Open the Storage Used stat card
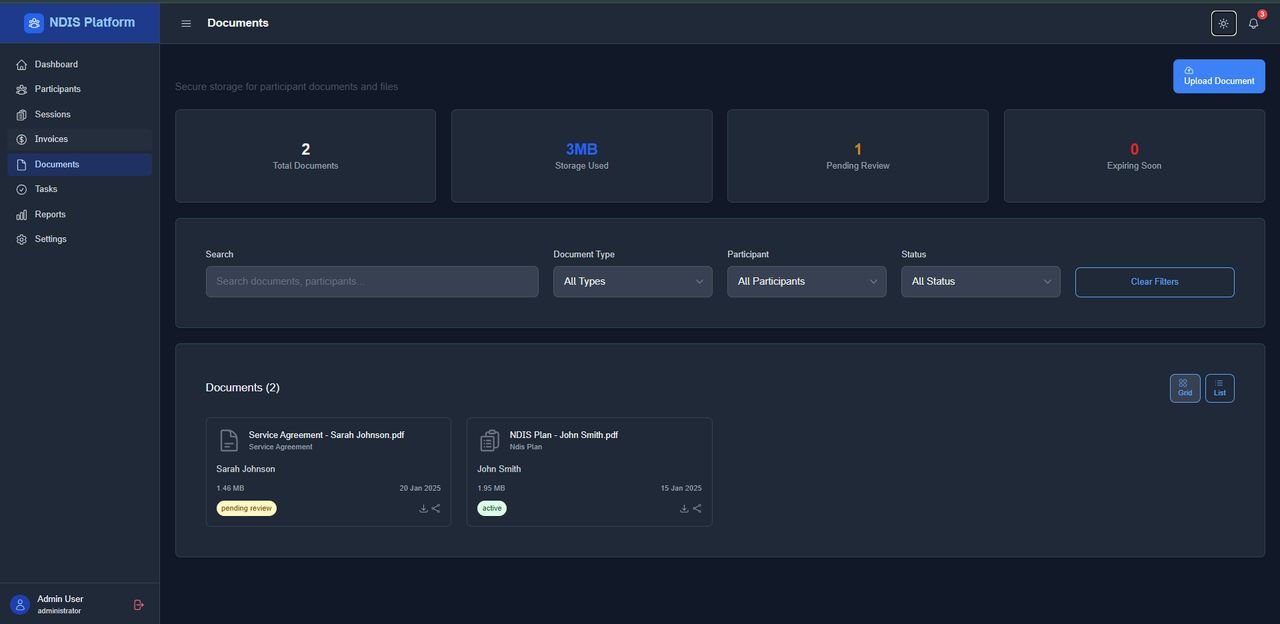Image resolution: width=1280 pixels, height=624 pixels. 582,156
